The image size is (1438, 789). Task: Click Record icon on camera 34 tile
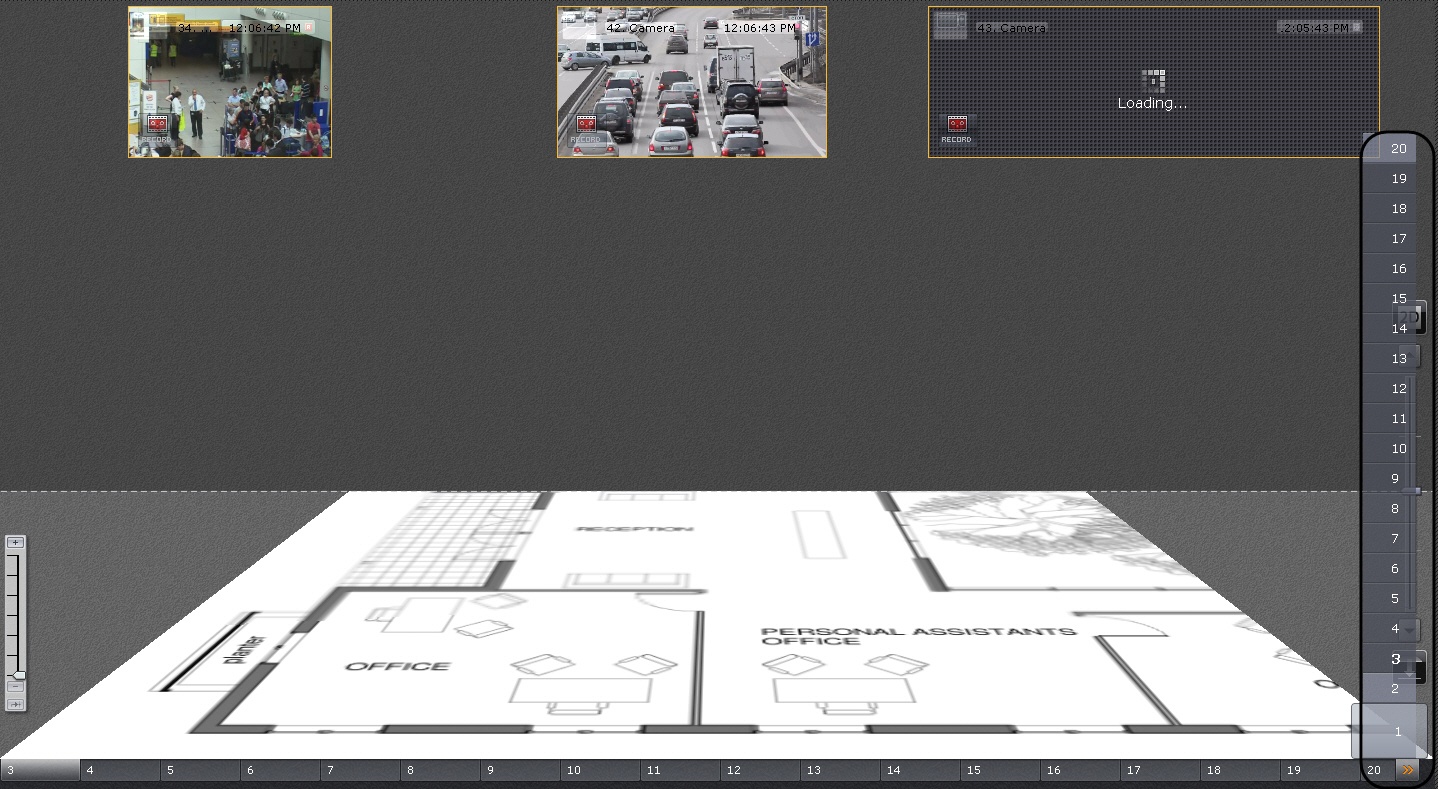point(156,126)
